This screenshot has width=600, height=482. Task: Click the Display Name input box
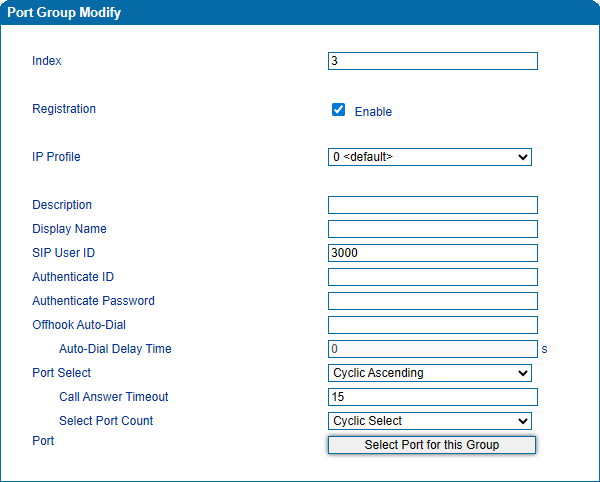click(x=432, y=229)
